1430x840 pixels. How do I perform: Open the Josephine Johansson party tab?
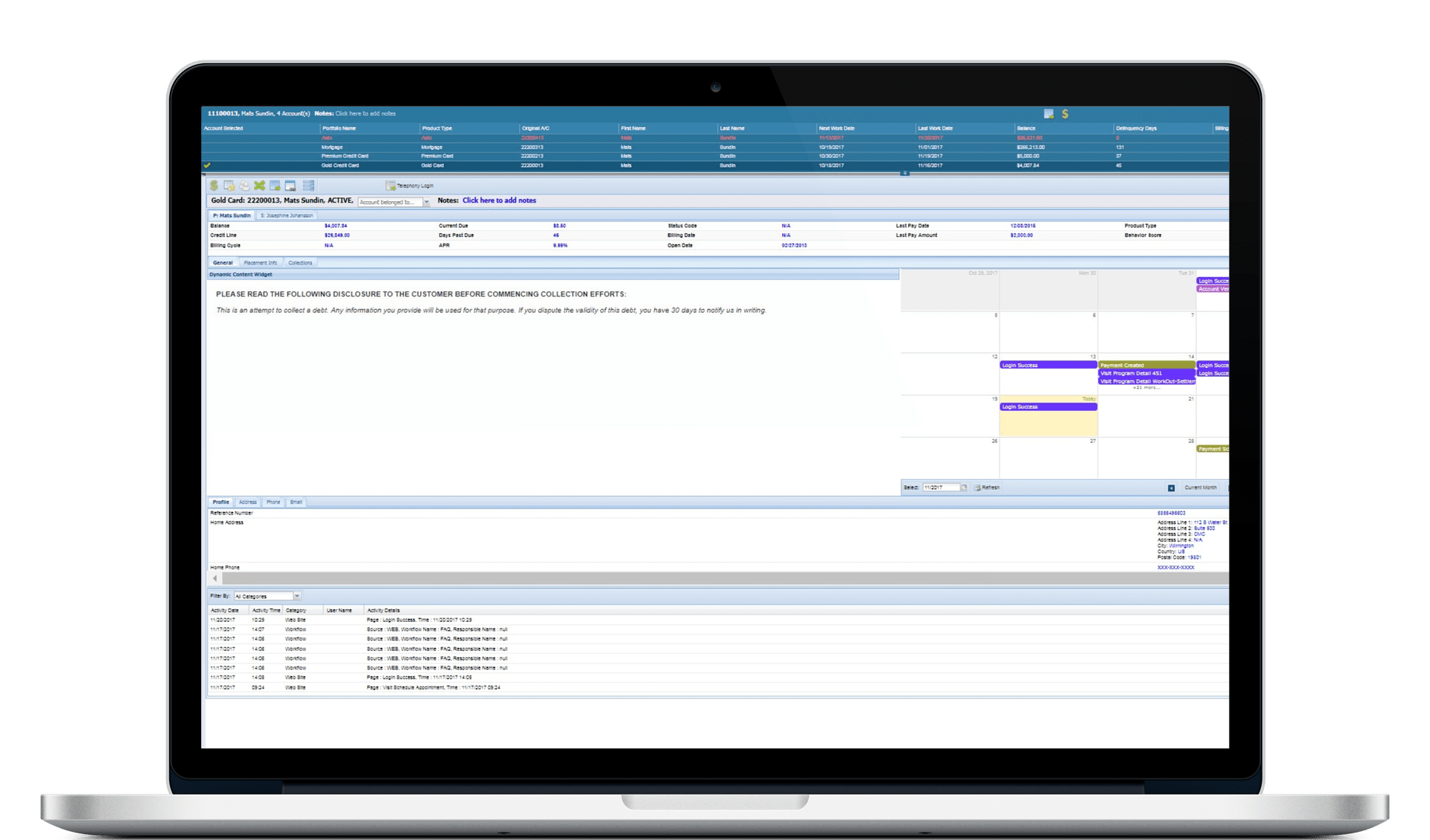pyautogui.click(x=287, y=215)
